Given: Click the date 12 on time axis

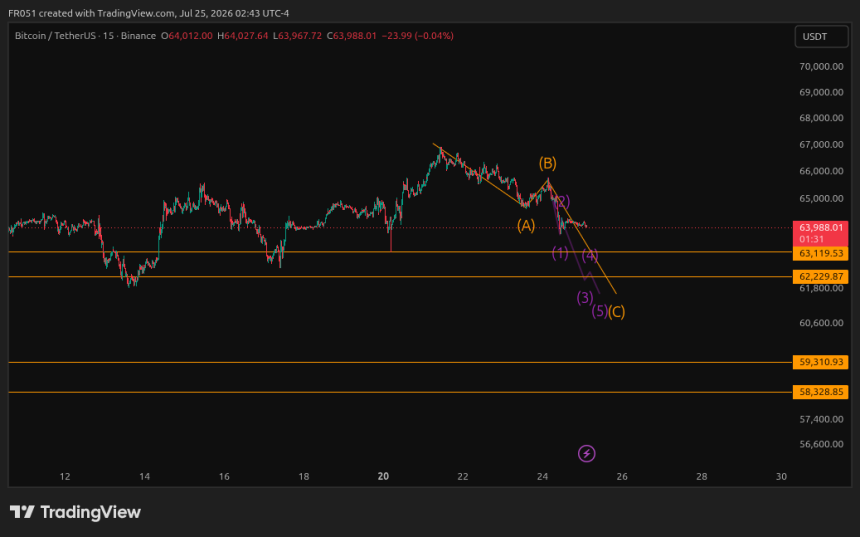Looking at the screenshot, I should click(65, 477).
